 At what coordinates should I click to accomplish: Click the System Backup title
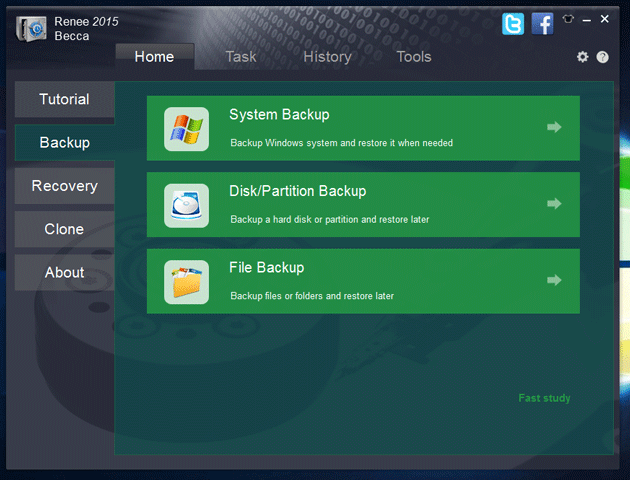coord(279,114)
